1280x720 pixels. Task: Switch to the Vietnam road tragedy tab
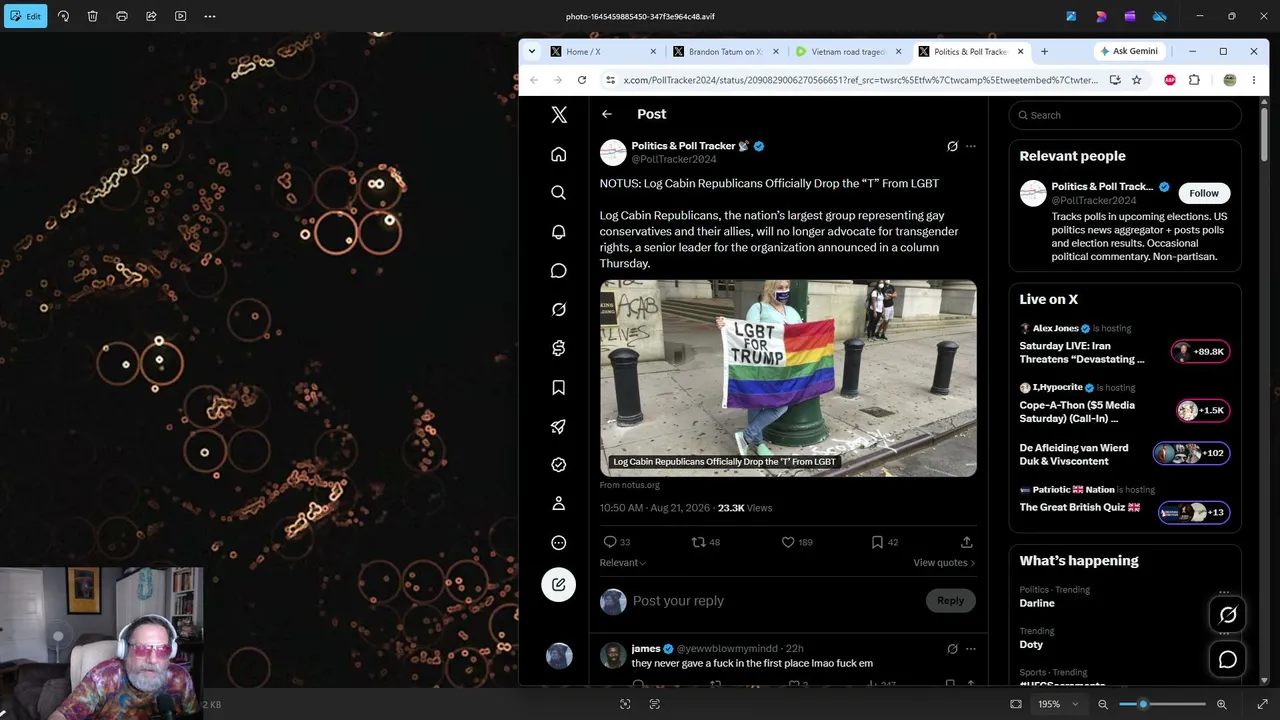pos(848,52)
